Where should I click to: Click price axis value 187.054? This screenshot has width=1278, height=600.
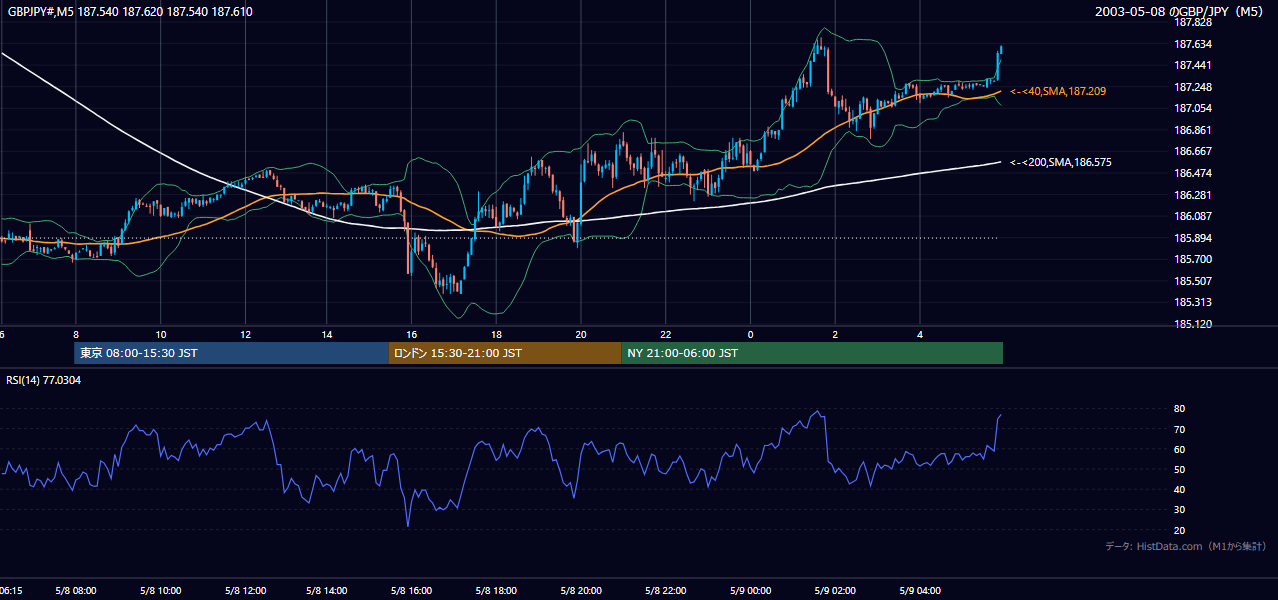1192,108
